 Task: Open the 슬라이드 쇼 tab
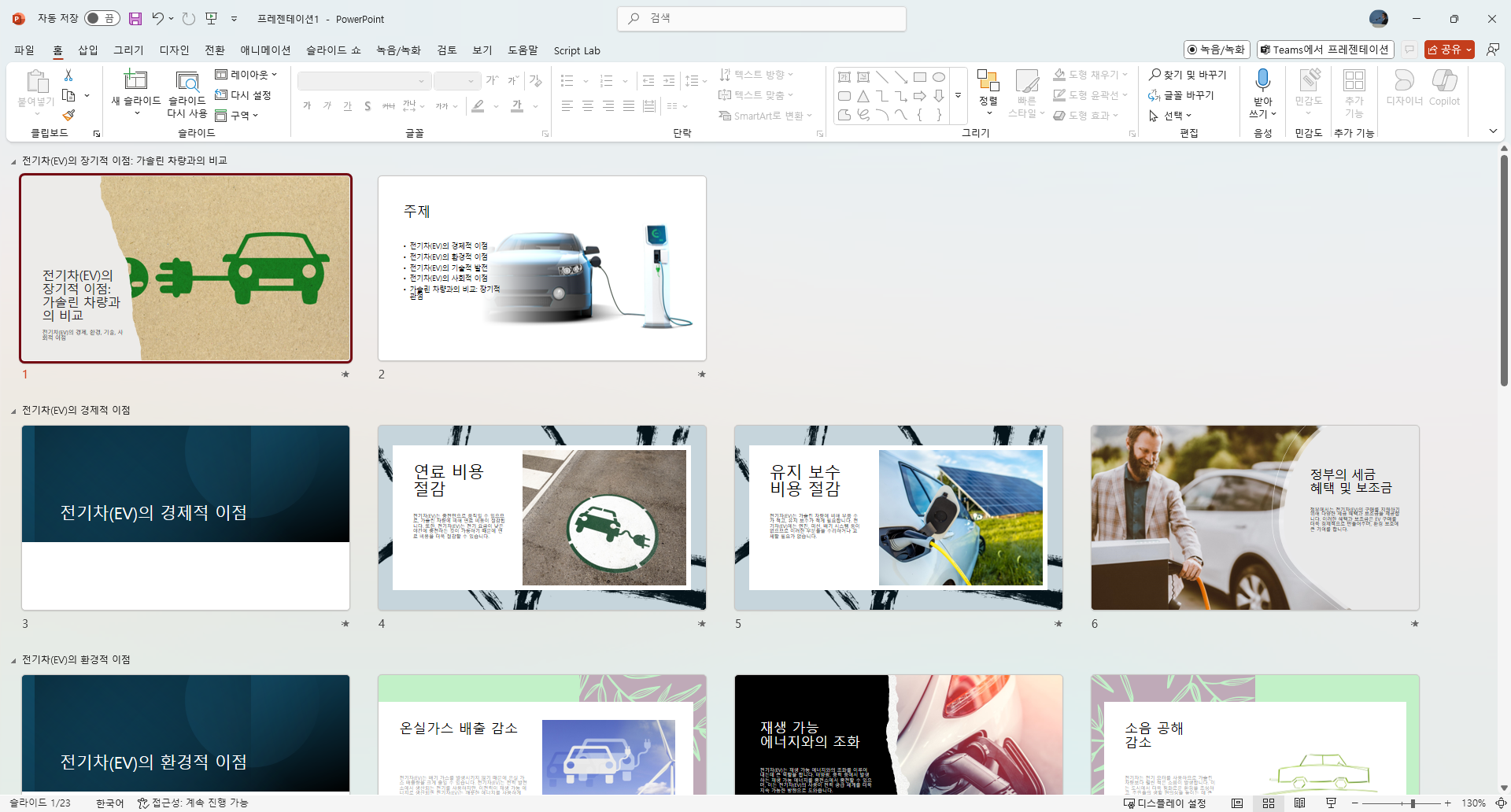(x=334, y=50)
